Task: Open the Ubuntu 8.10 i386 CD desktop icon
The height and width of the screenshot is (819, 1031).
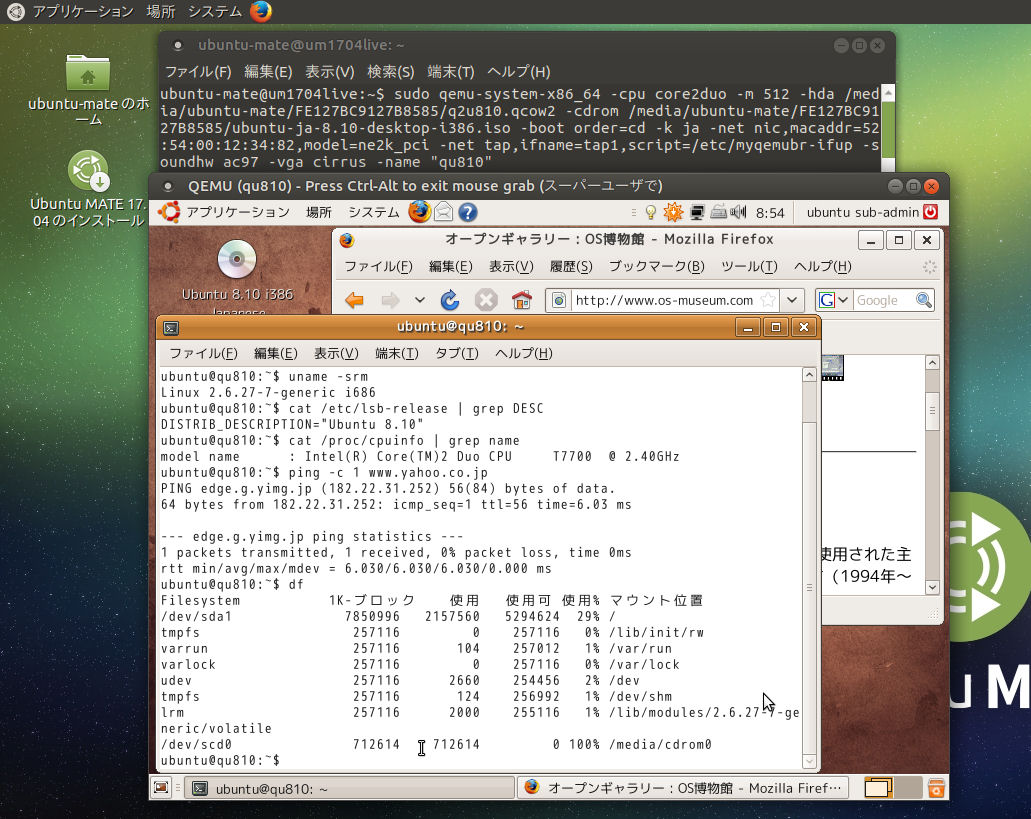Action: click(x=237, y=259)
